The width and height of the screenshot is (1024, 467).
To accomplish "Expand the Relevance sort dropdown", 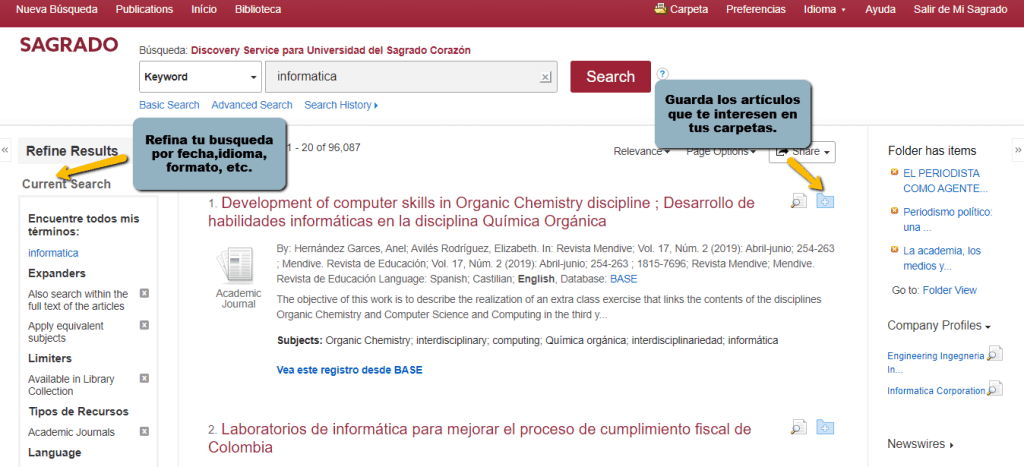I will (x=641, y=152).
